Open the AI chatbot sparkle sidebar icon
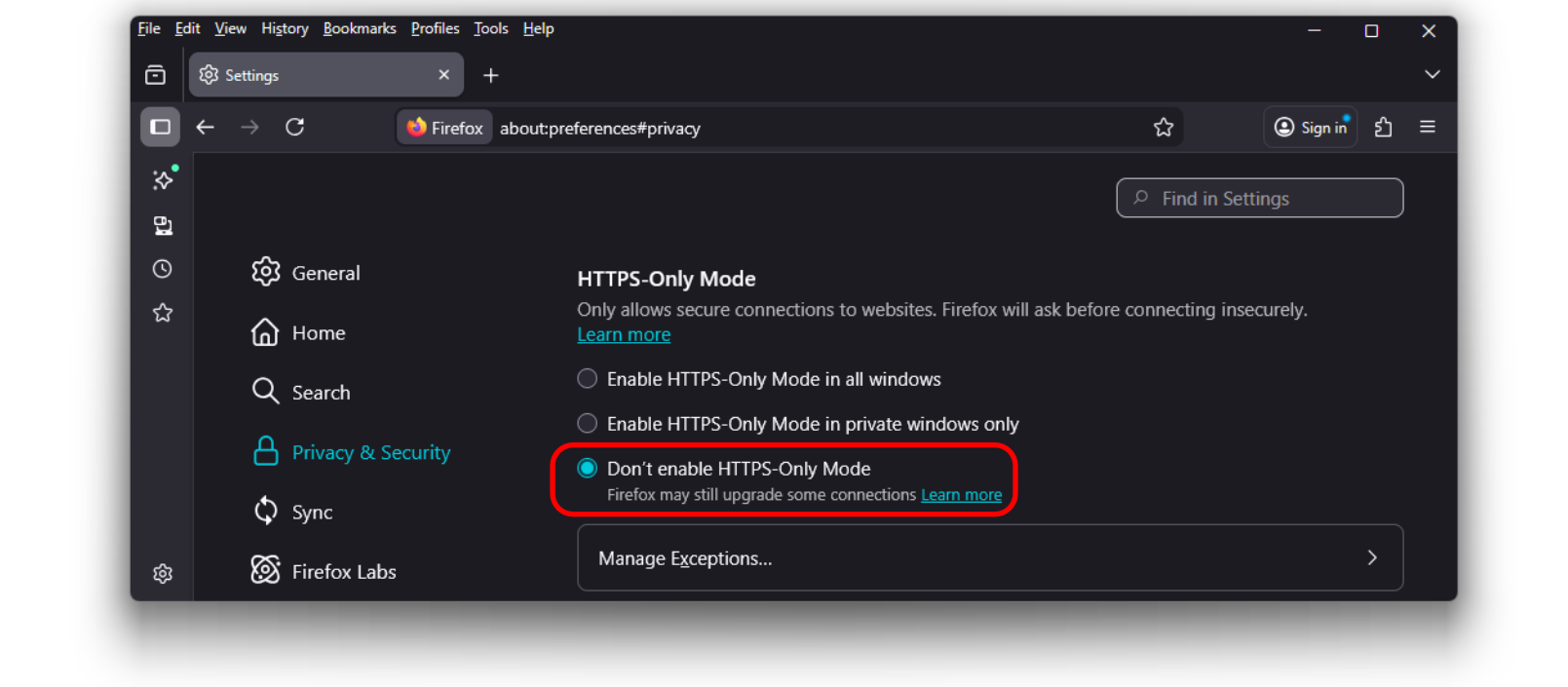The height and width of the screenshot is (687, 1568). click(x=163, y=180)
